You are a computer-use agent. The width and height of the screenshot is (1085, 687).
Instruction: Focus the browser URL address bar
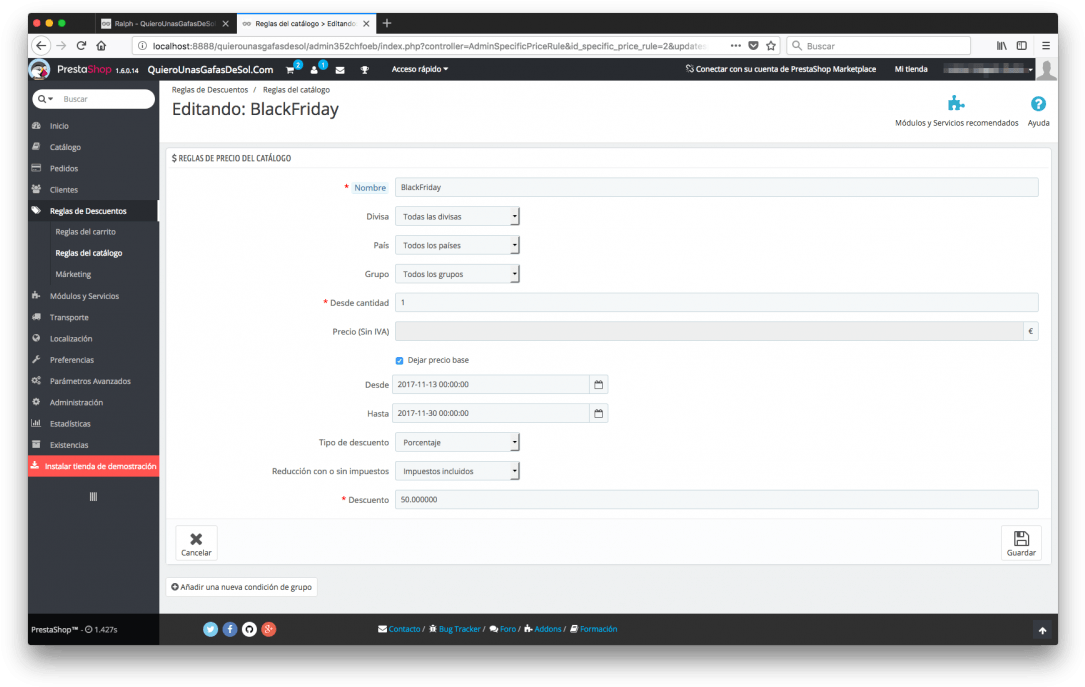429,46
